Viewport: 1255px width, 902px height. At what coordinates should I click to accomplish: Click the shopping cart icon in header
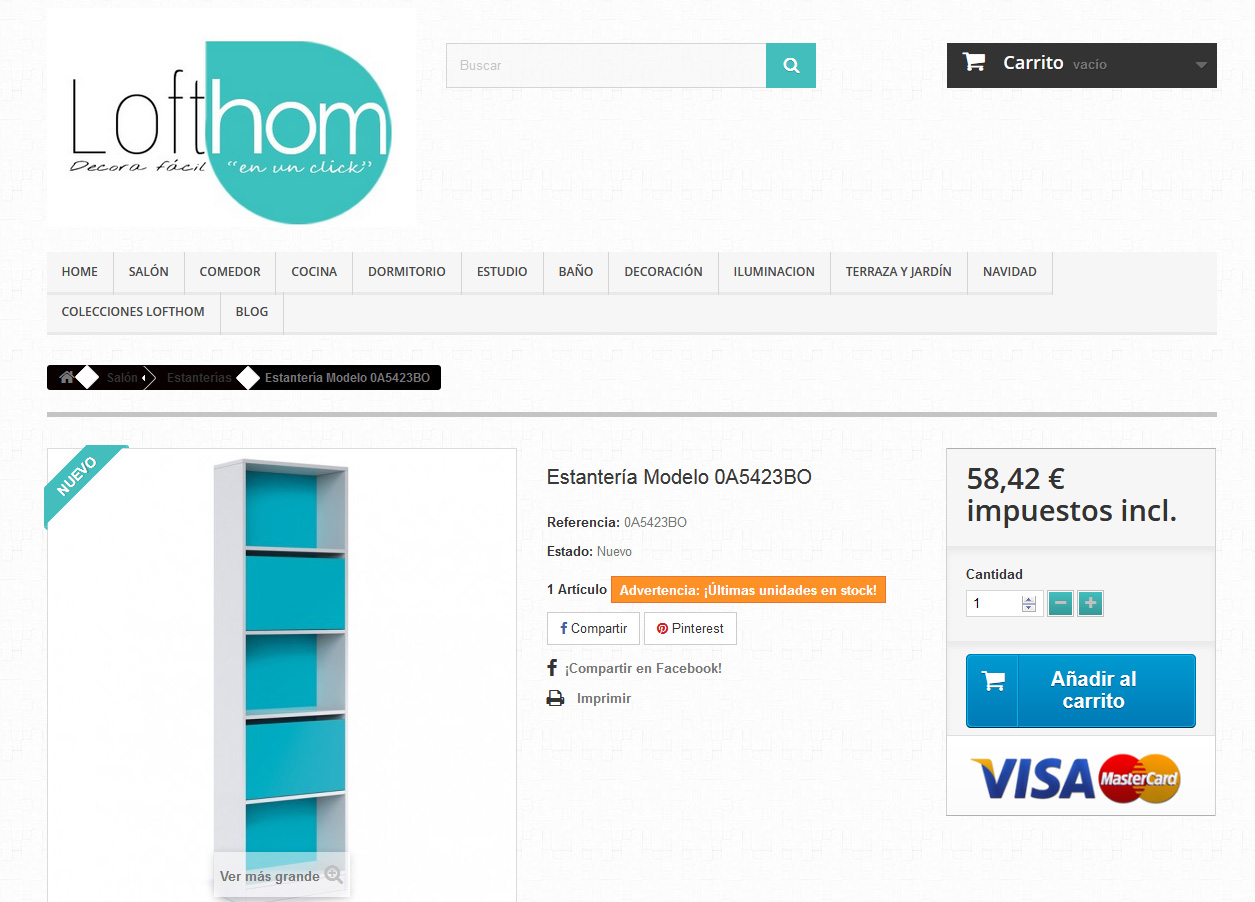[x=973, y=62]
